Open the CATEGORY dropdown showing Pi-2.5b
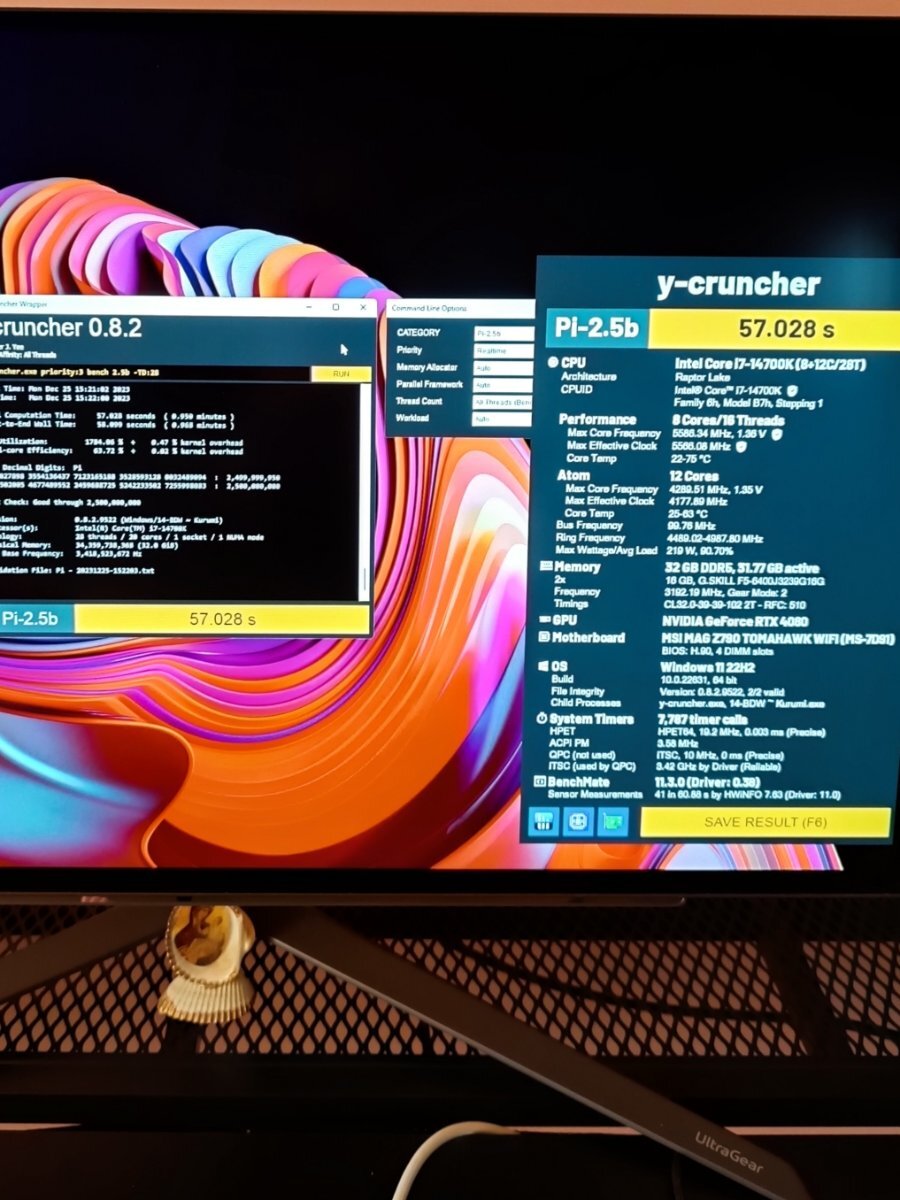The width and height of the screenshot is (900, 1200). (503, 333)
